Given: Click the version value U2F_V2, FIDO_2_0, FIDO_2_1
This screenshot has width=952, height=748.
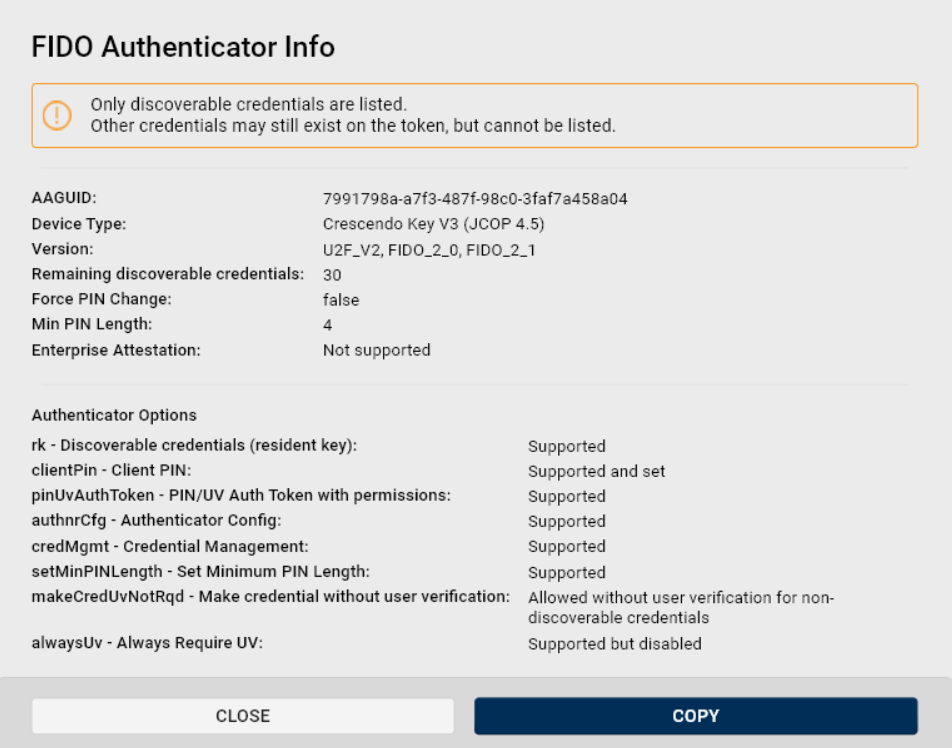Looking at the screenshot, I should click(429, 250).
